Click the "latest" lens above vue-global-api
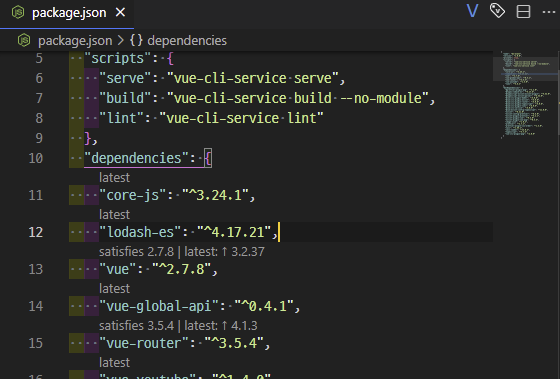Viewport: 560px width, 379px height. (114, 289)
